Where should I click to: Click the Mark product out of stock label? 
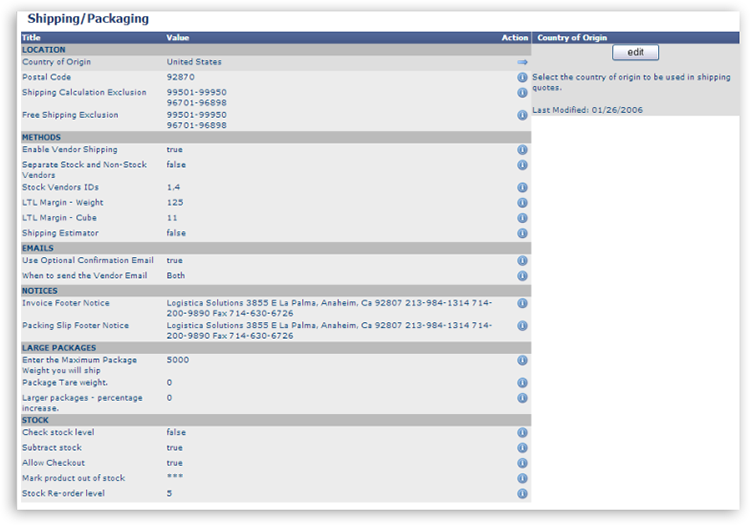point(73,478)
